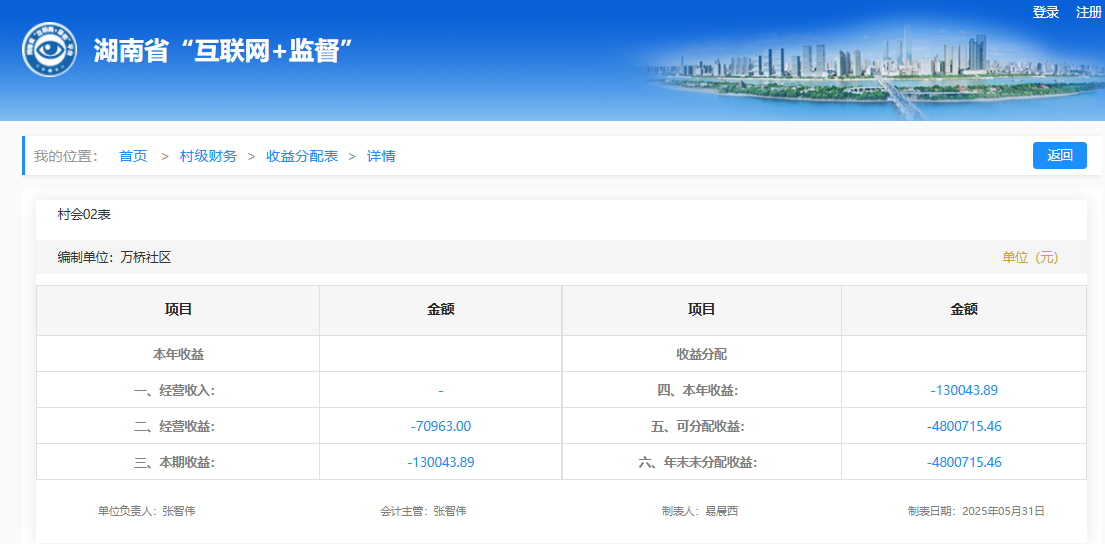This screenshot has height=544, width=1105.
Task: Click the right 金额 column header
Action: tap(964, 309)
